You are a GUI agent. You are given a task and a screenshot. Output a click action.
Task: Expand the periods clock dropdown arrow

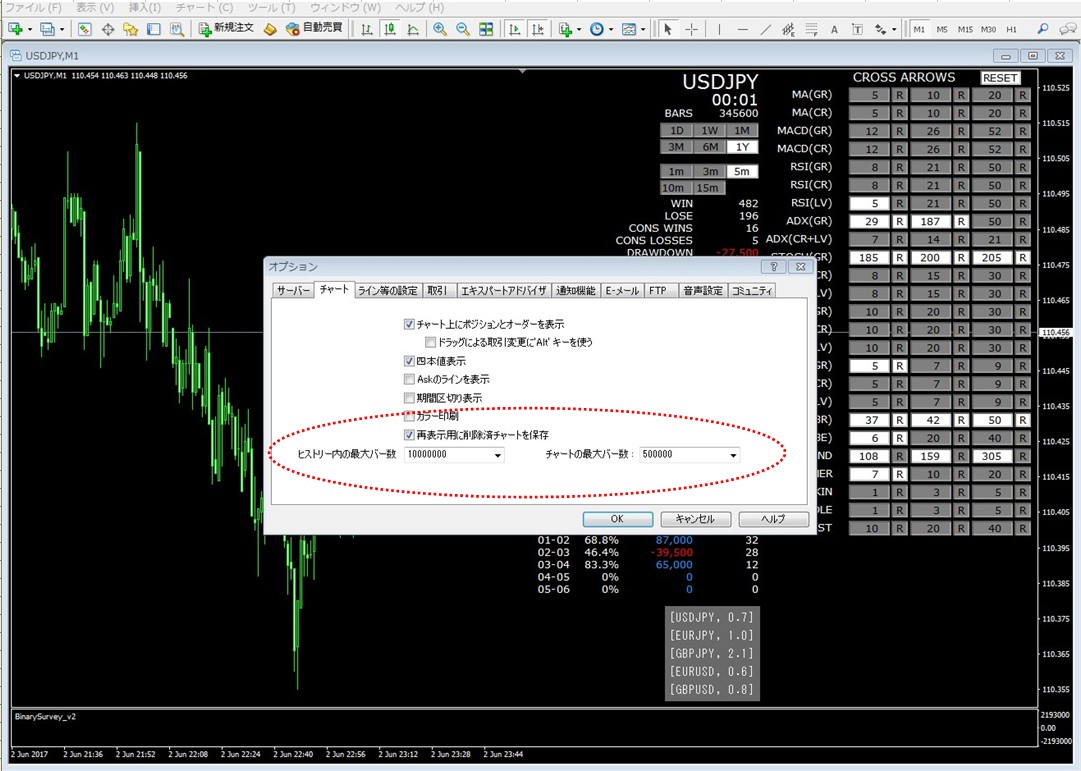(x=611, y=29)
